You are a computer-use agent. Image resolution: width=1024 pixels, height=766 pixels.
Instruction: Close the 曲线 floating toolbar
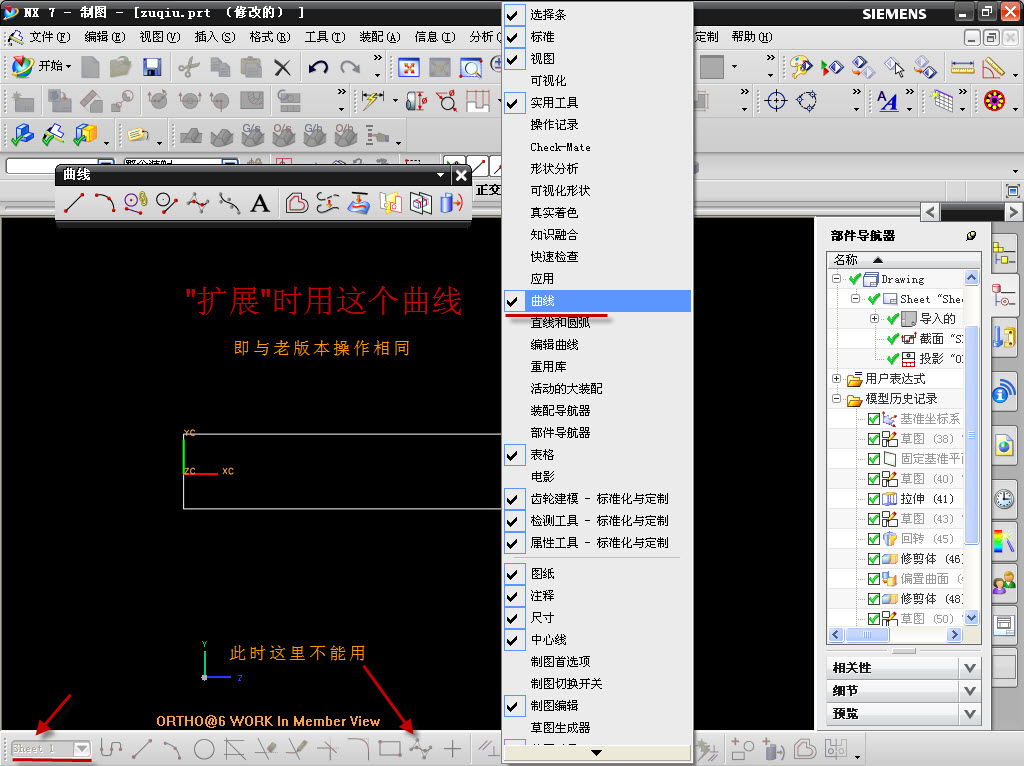pos(461,175)
